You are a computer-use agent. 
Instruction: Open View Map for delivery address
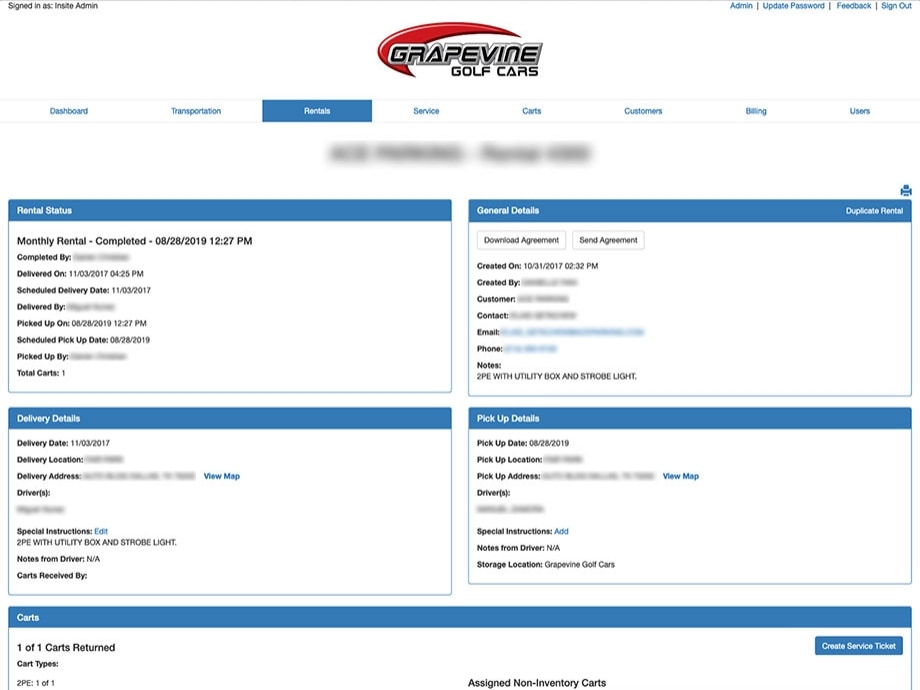point(222,476)
